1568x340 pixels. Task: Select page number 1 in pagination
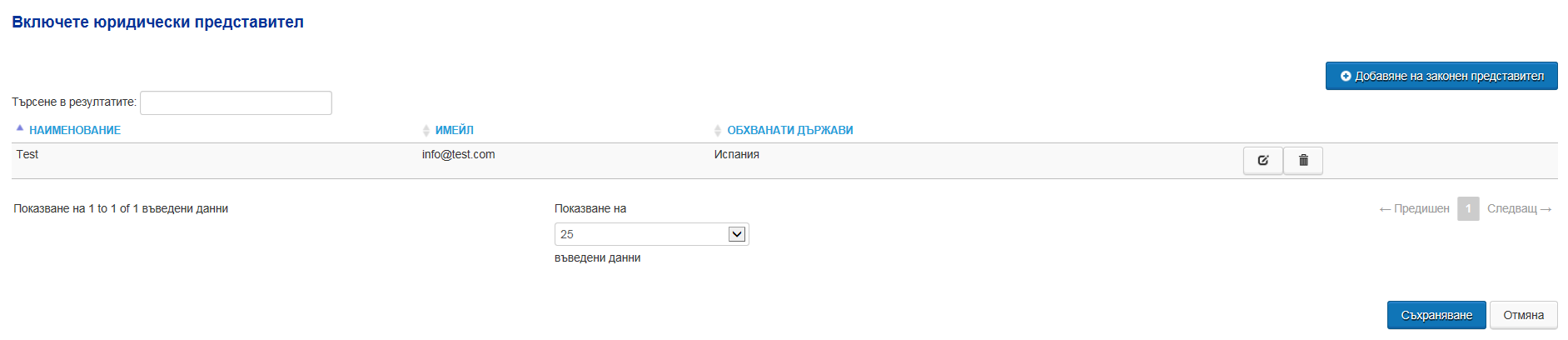click(x=1468, y=208)
